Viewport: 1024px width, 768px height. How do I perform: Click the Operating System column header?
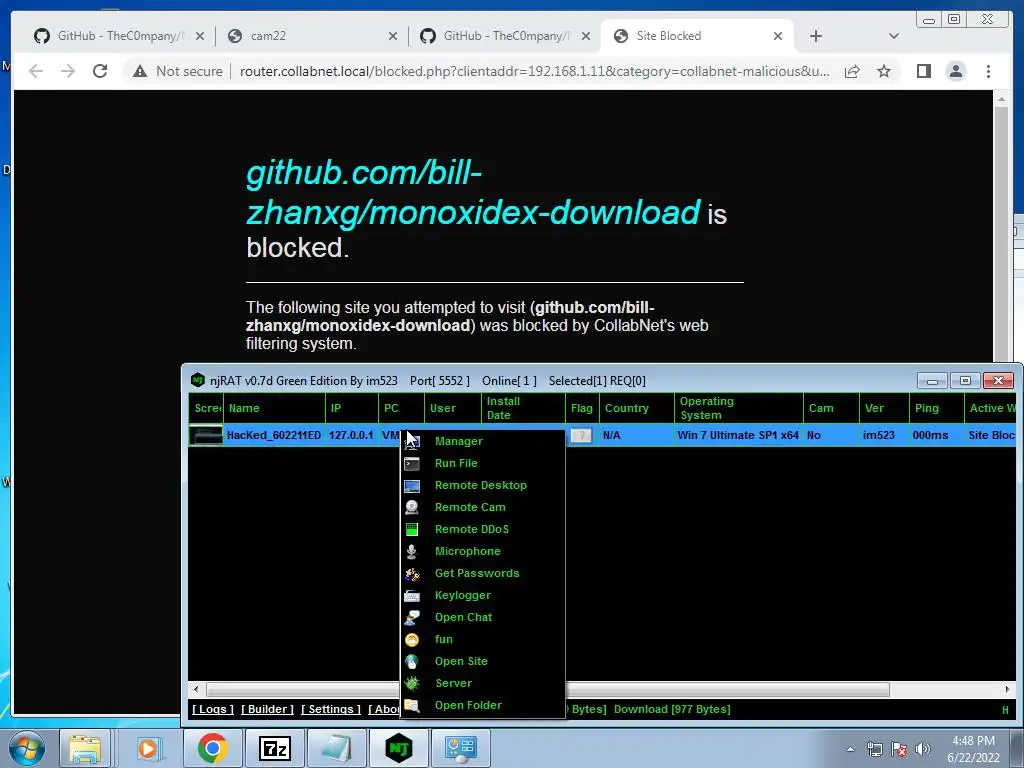point(739,408)
